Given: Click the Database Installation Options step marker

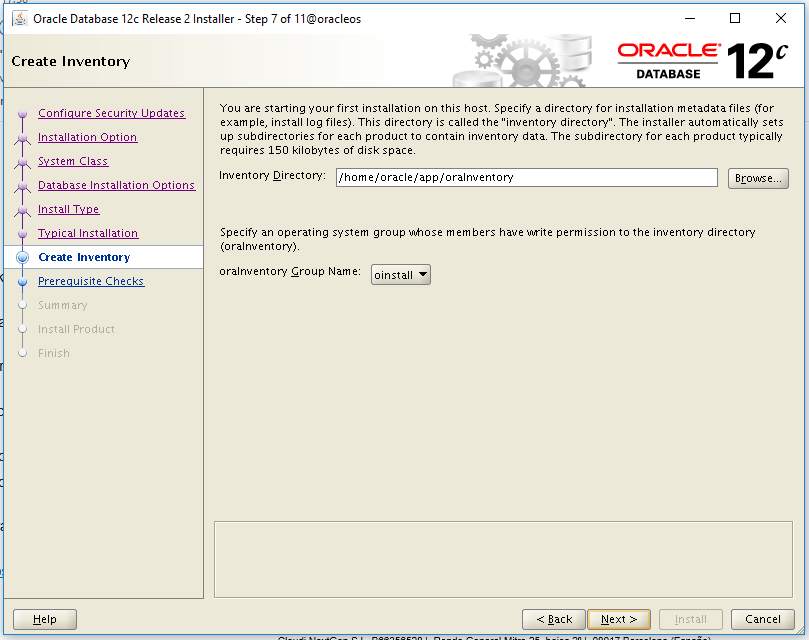Looking at the screenshot, I should pos(22,186).
